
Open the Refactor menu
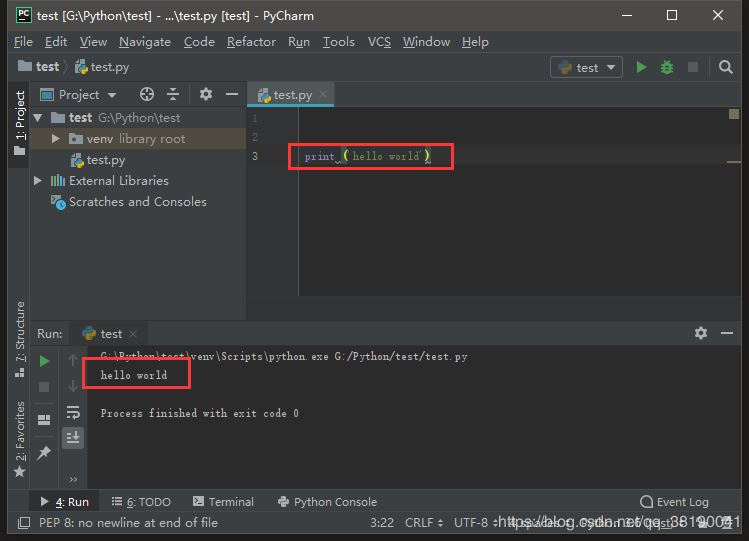click(251, 42)
